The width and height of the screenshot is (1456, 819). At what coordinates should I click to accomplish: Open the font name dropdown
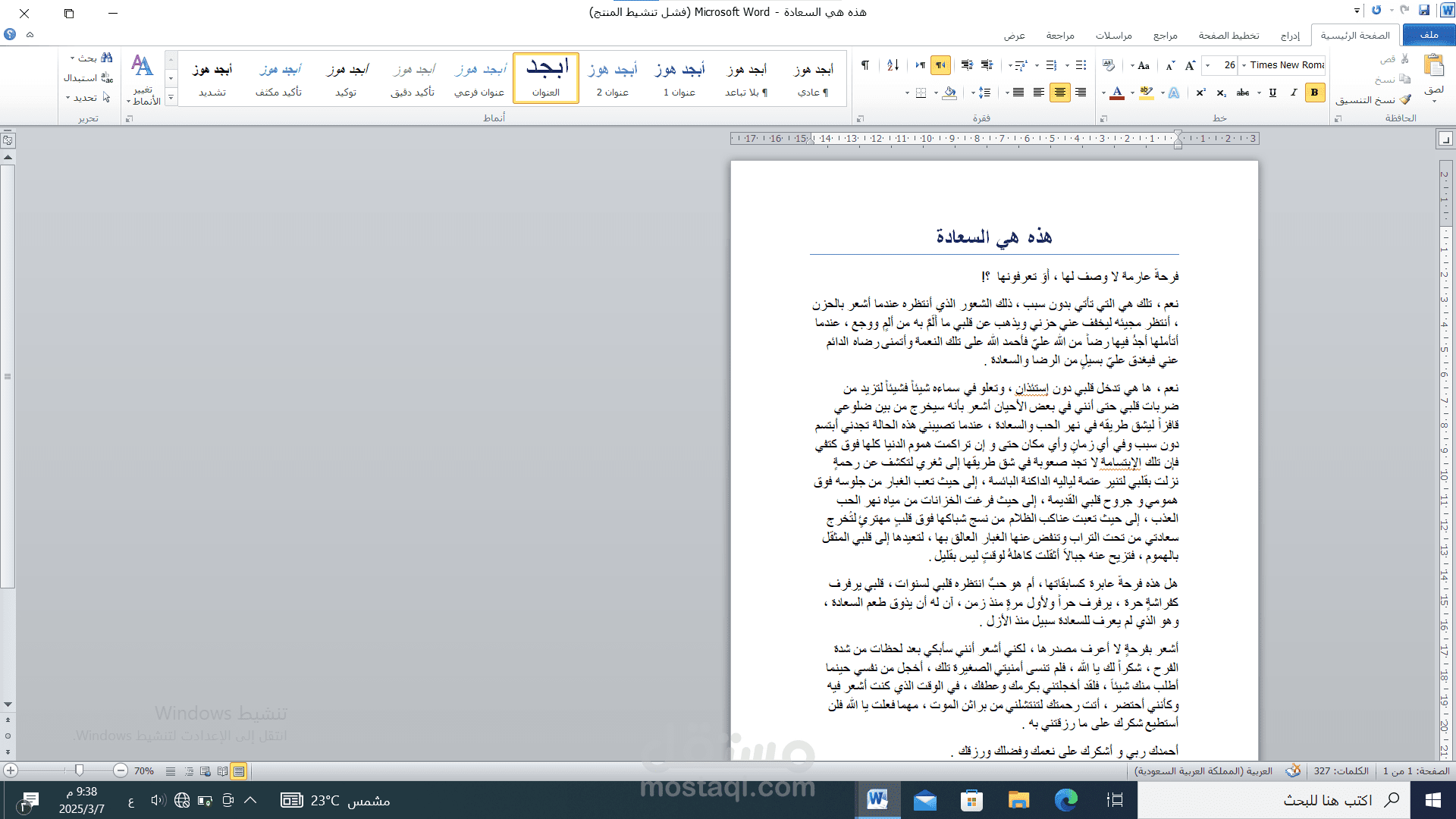[x=1244, y=65]
